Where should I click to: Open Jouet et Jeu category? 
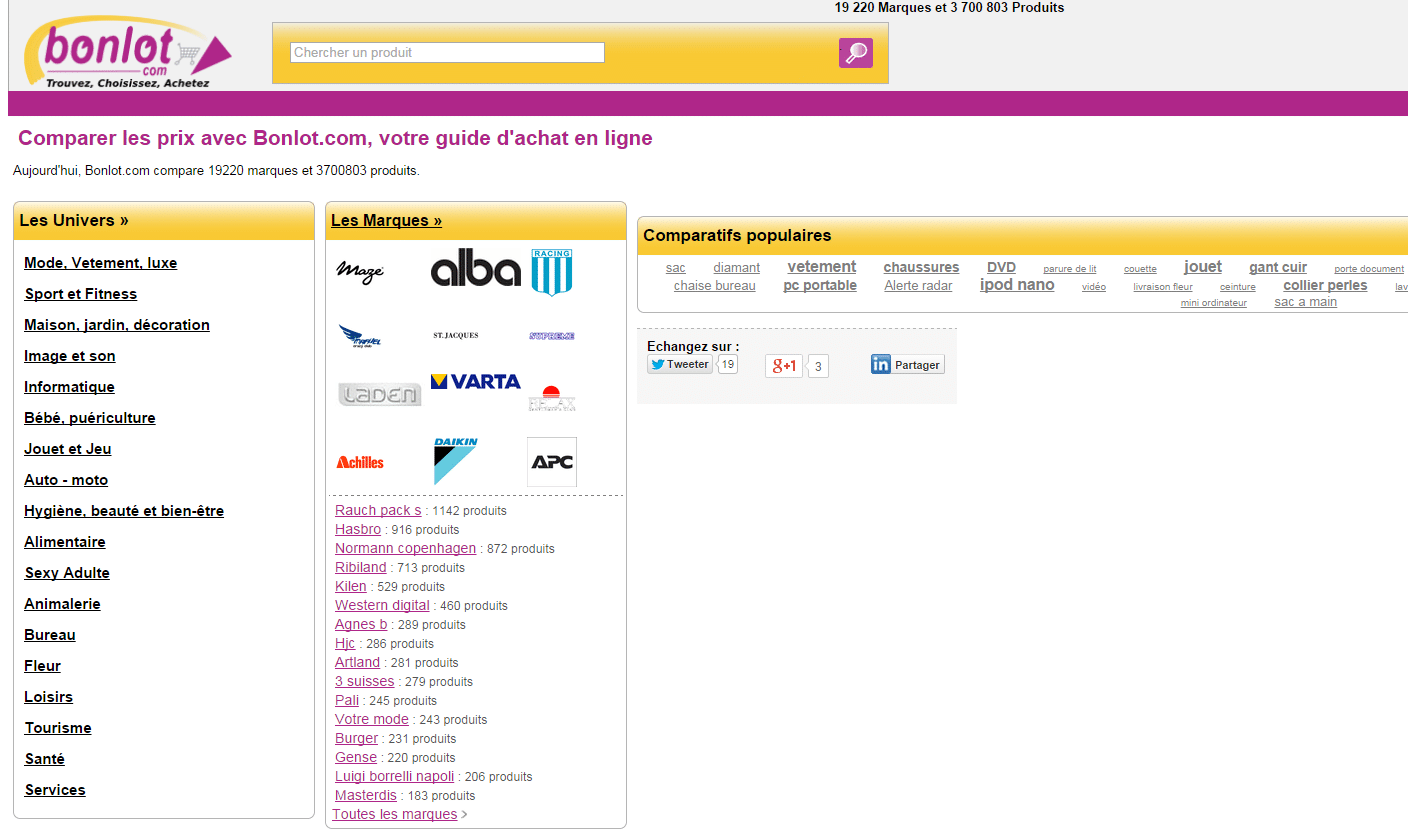tap(68, 449)
